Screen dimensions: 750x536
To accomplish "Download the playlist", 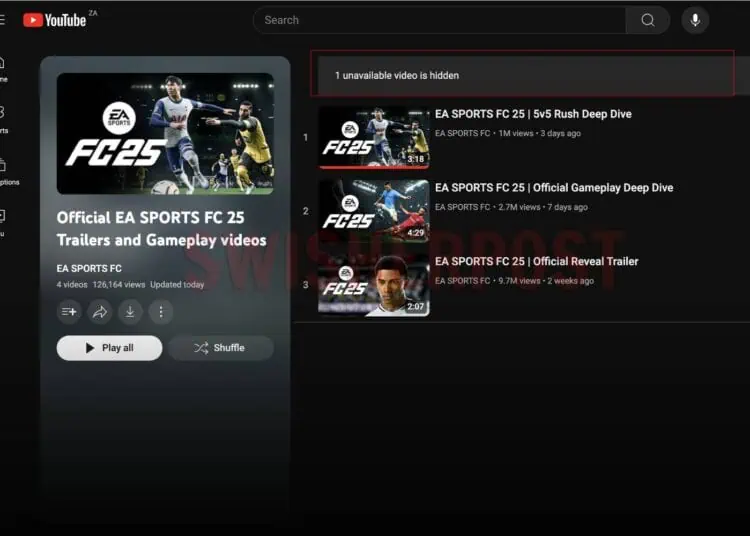I will (130, 312).
